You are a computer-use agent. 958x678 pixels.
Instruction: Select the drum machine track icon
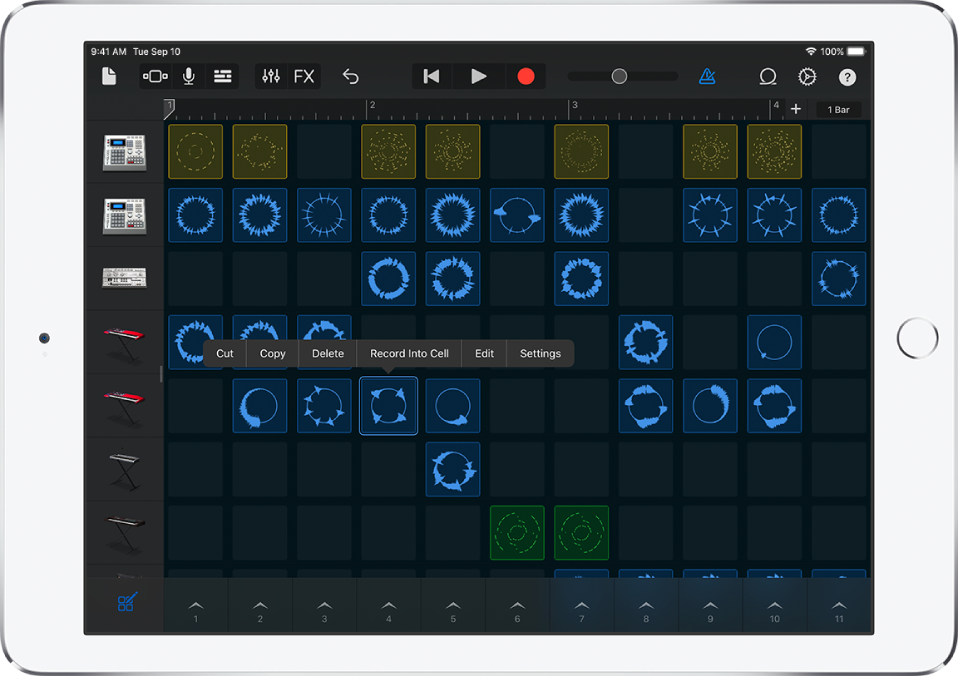pos(124,151)
